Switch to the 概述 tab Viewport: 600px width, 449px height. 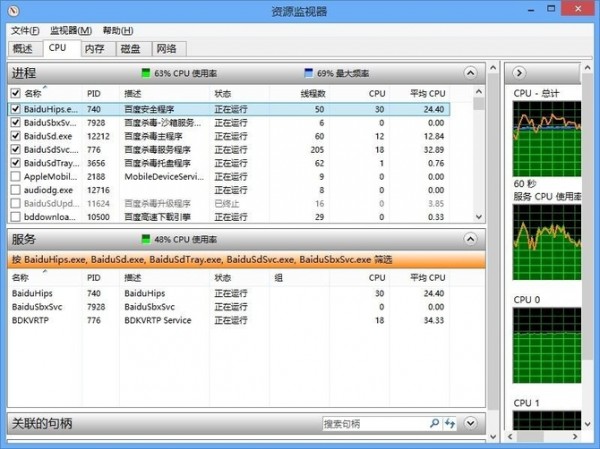(23, 49)
